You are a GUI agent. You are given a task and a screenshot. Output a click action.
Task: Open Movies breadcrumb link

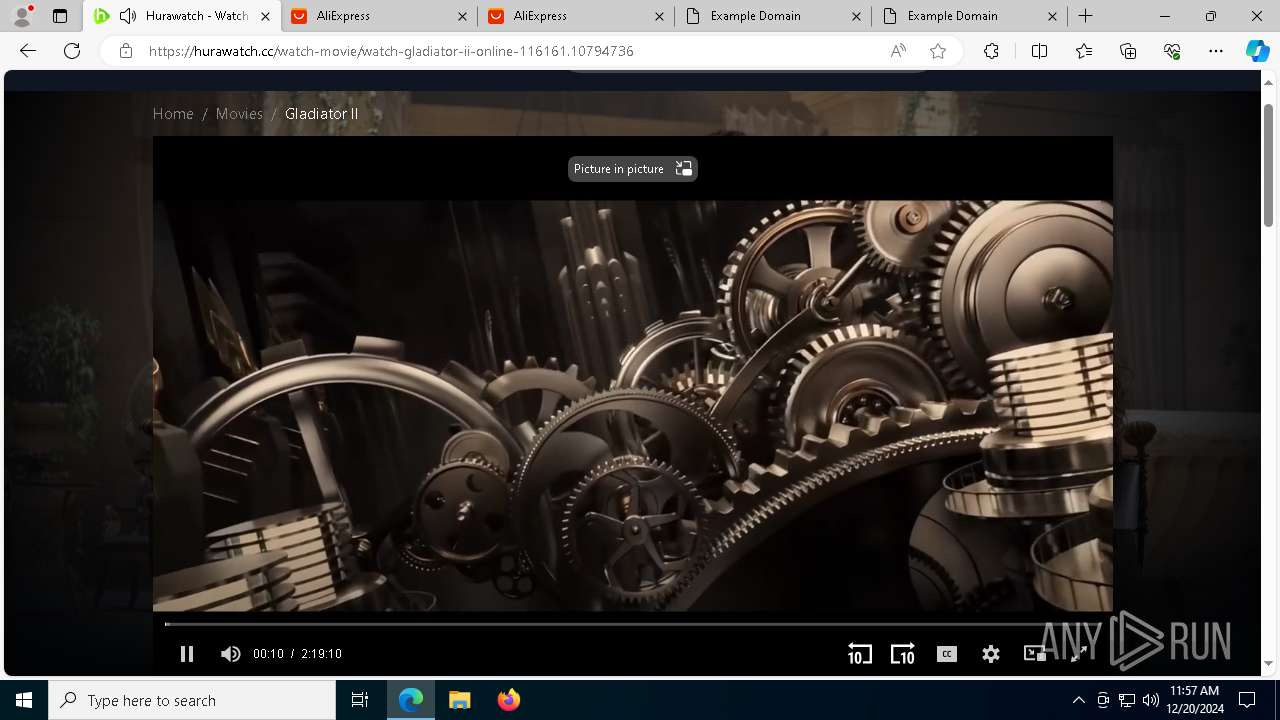tap(239, 114)
